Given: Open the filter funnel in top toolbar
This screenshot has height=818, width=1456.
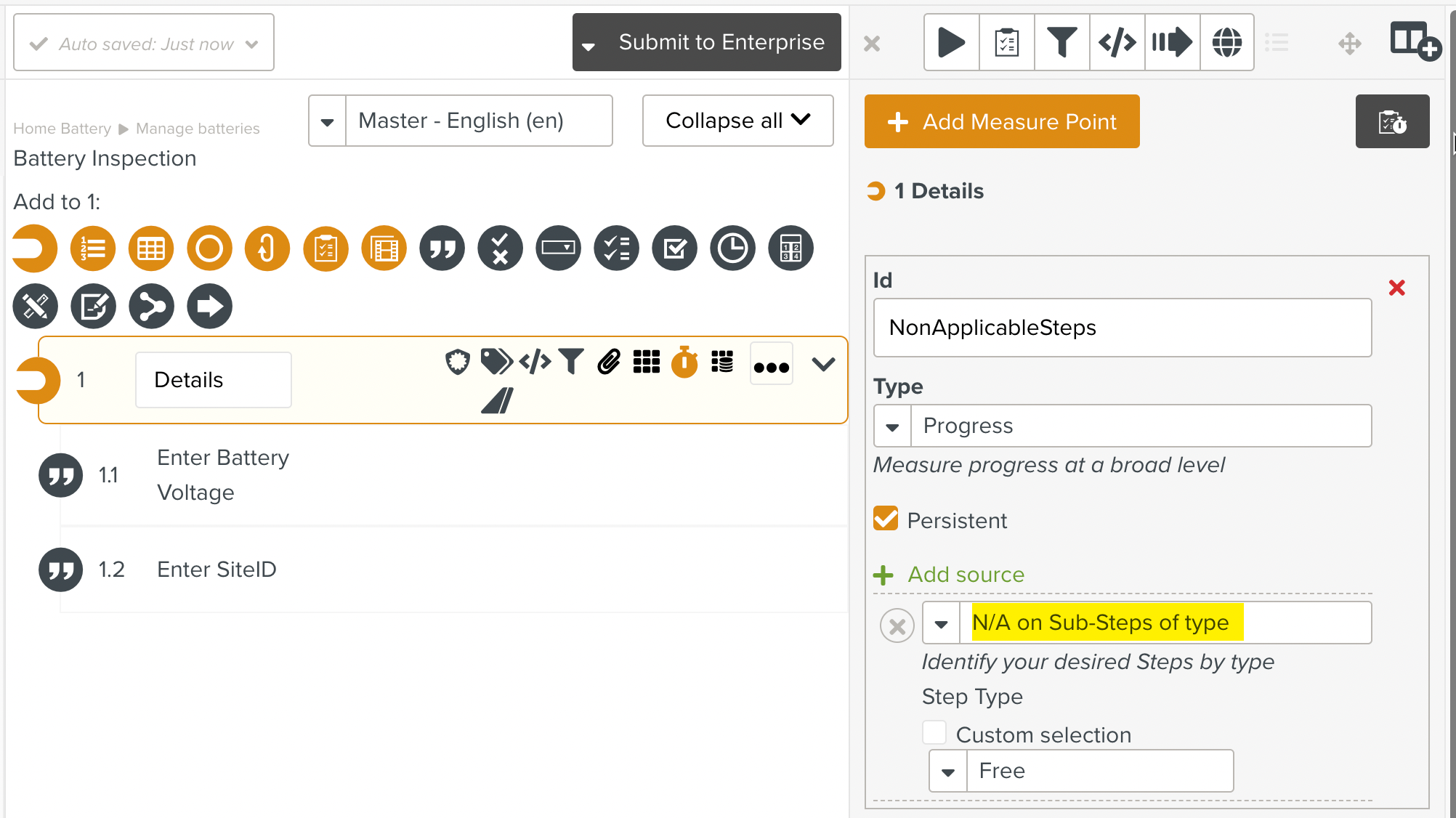Looking at the screenshot, I should pos(1061,42).
